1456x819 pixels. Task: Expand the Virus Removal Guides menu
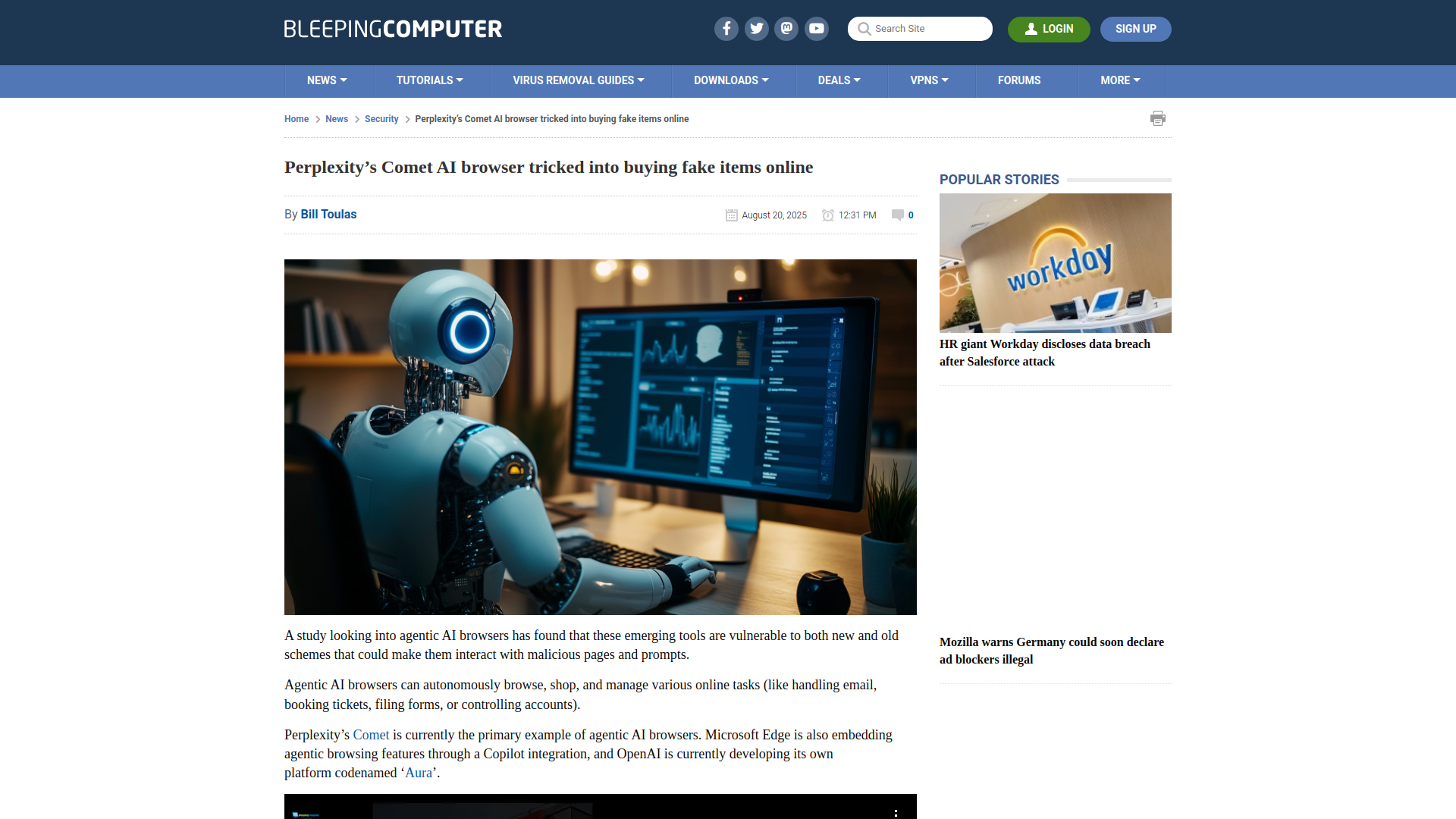point(579,80)
